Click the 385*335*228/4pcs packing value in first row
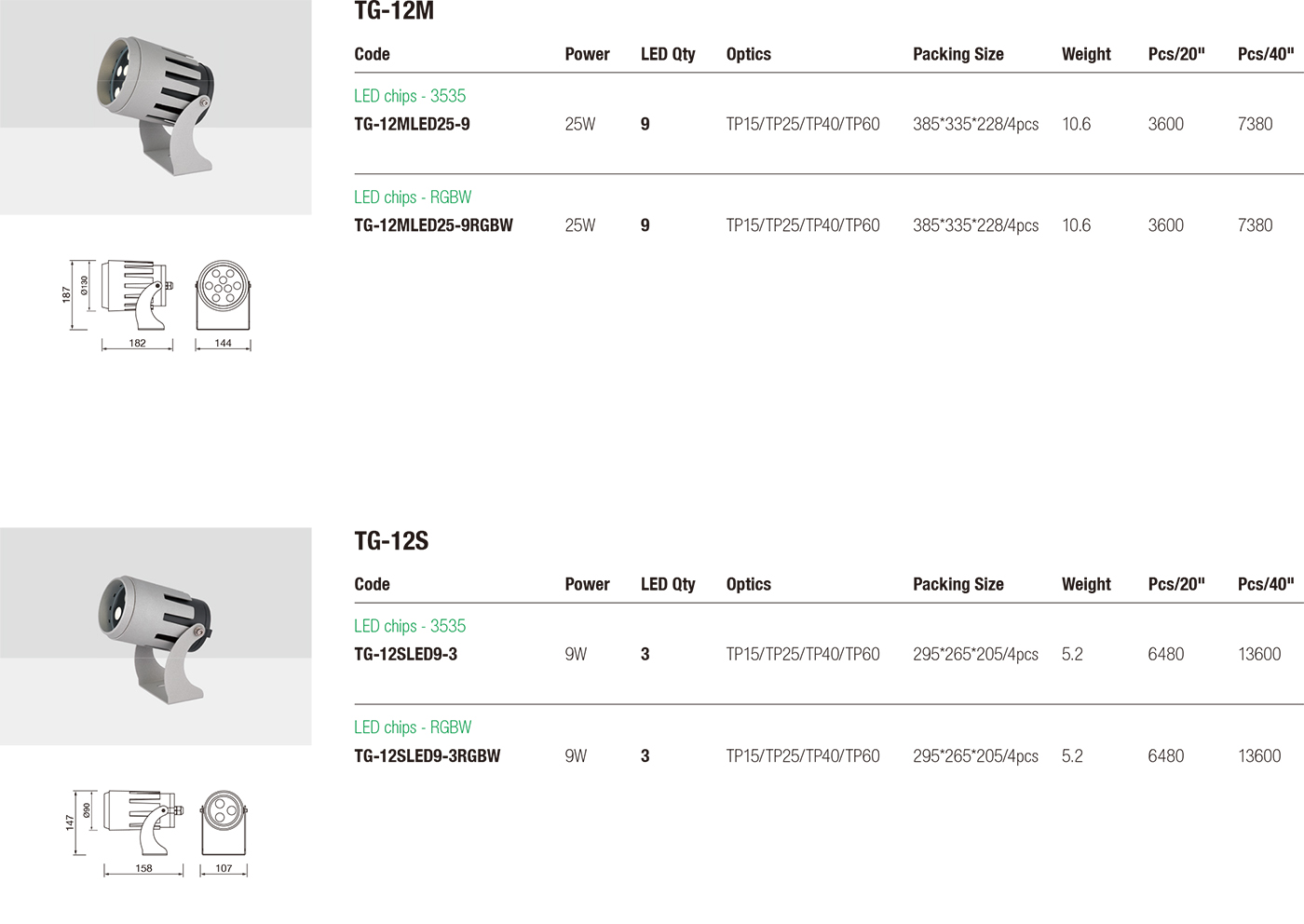 pos(976,124)
